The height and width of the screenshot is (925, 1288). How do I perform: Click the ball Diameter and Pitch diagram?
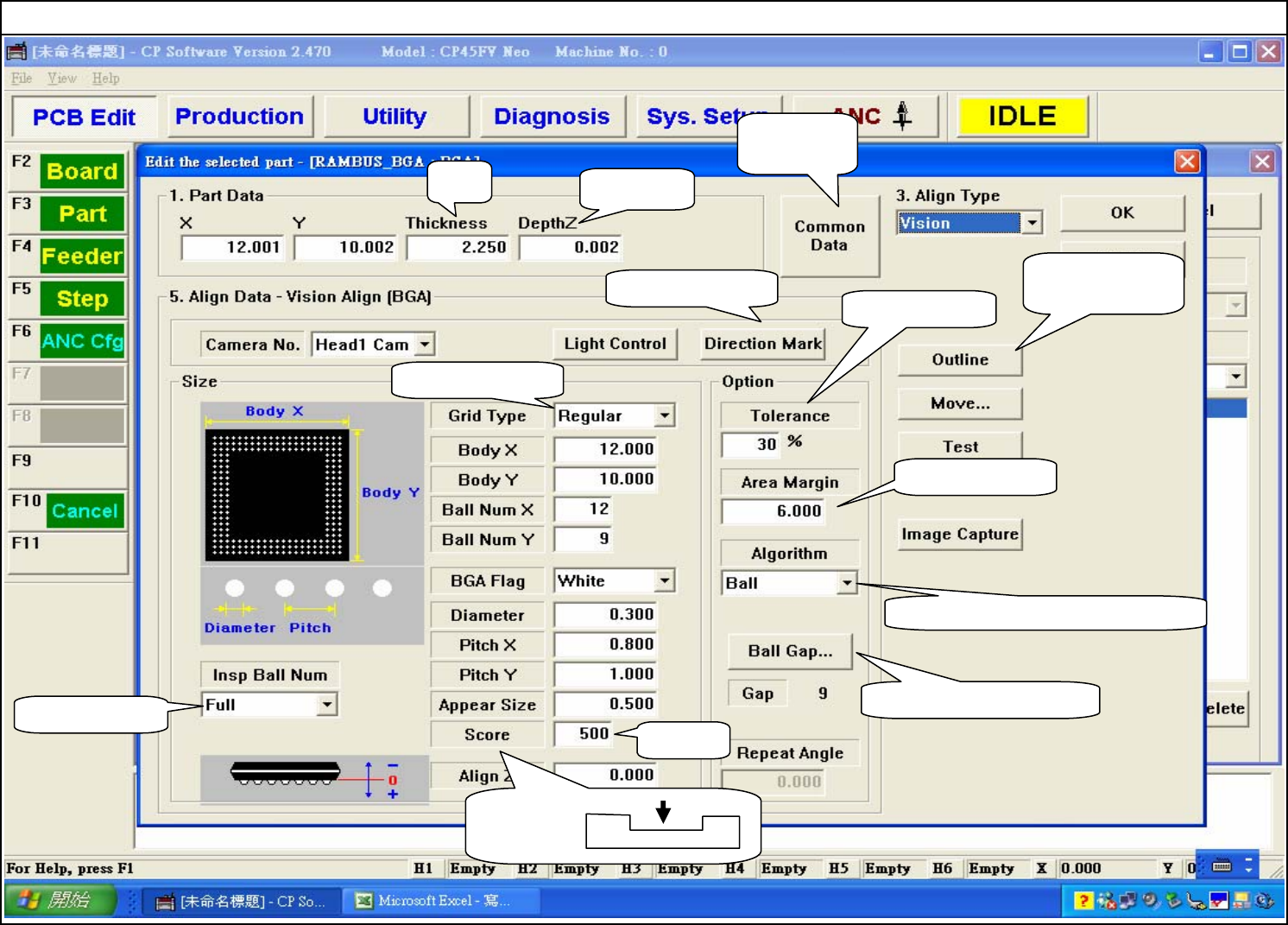312,605
